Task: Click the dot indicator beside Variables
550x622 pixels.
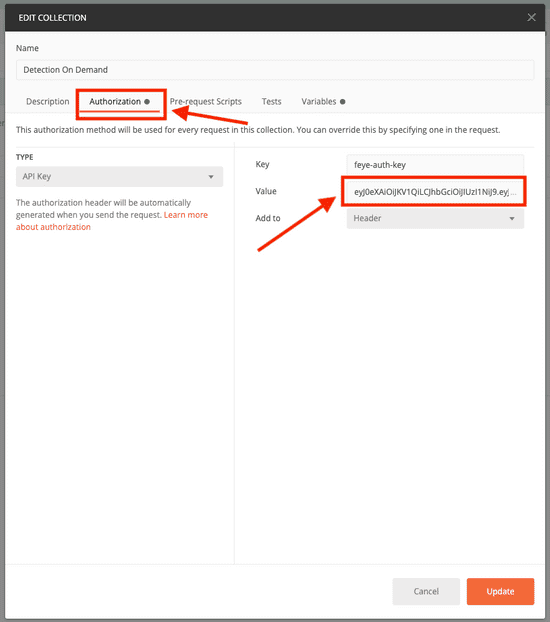Action: click(342, 102)
